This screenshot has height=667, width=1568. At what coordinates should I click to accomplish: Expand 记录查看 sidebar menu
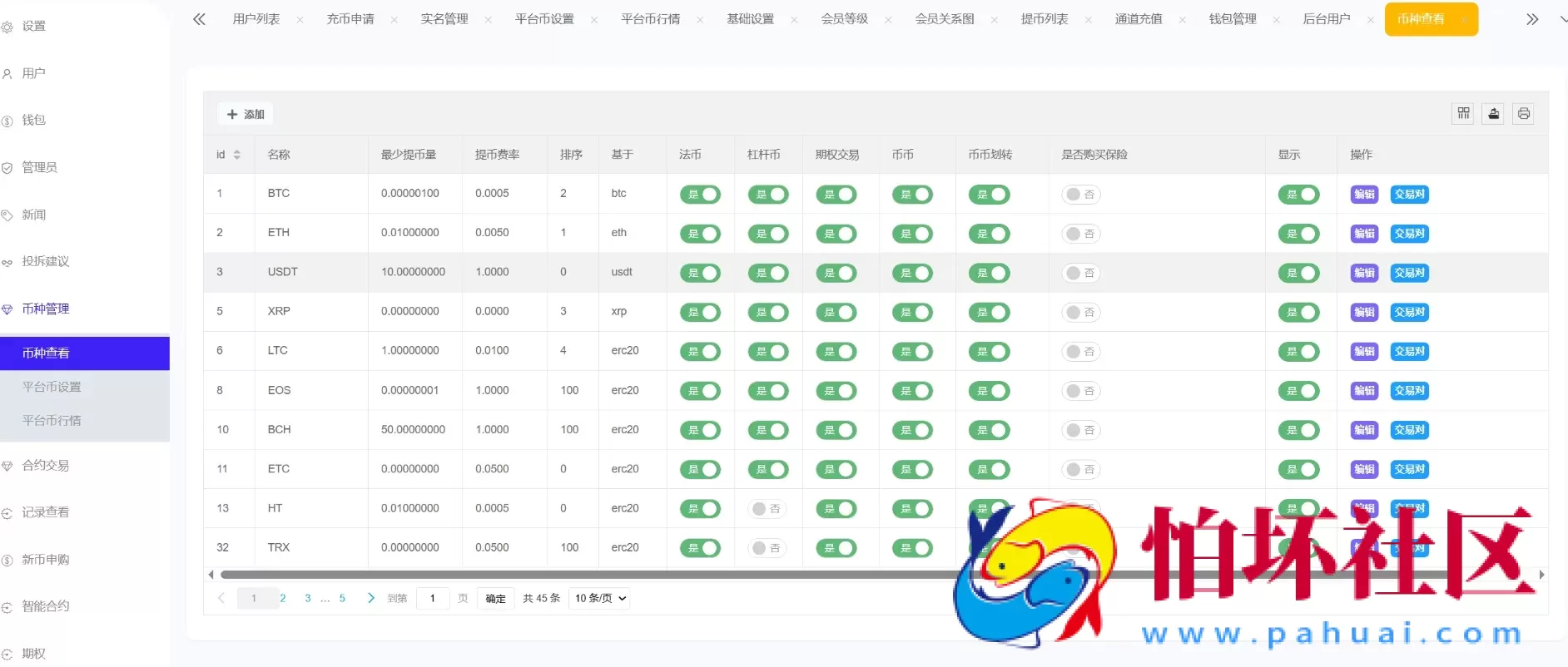point(45,512)
